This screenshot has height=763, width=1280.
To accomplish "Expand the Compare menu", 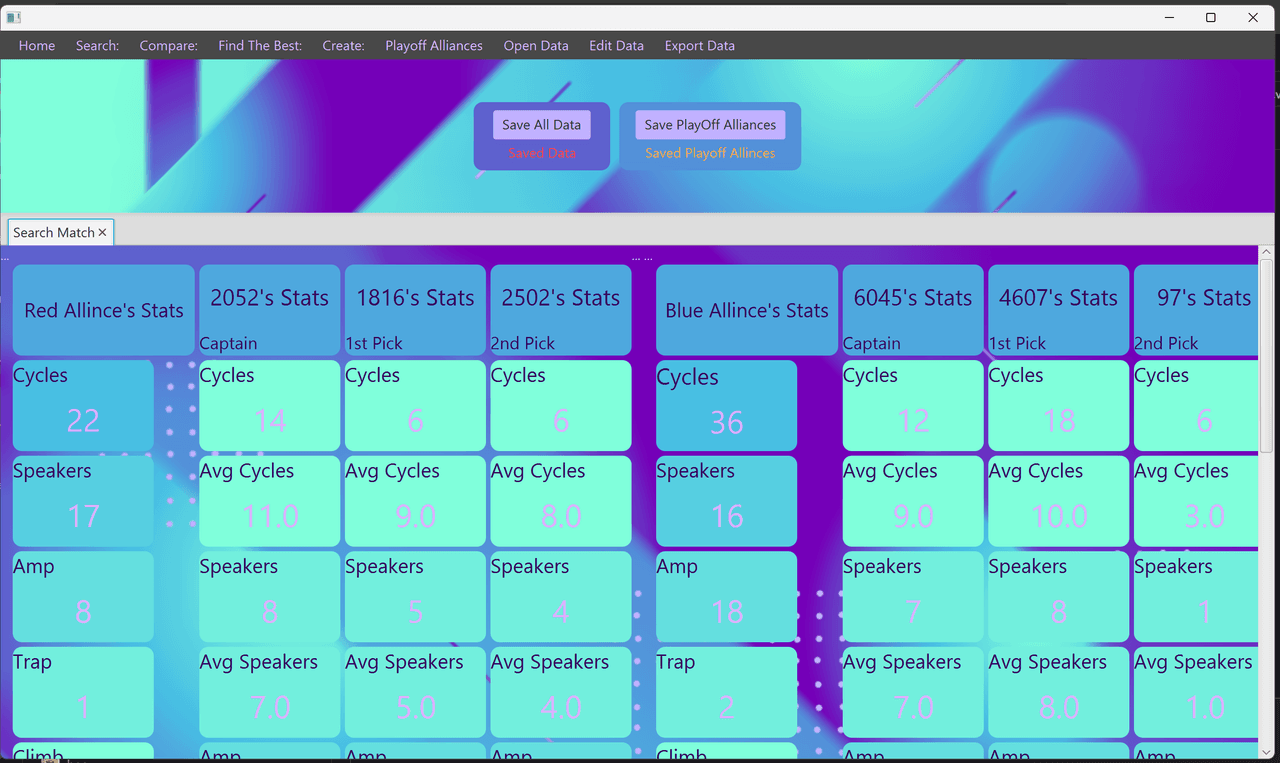I will coord(168,46).
